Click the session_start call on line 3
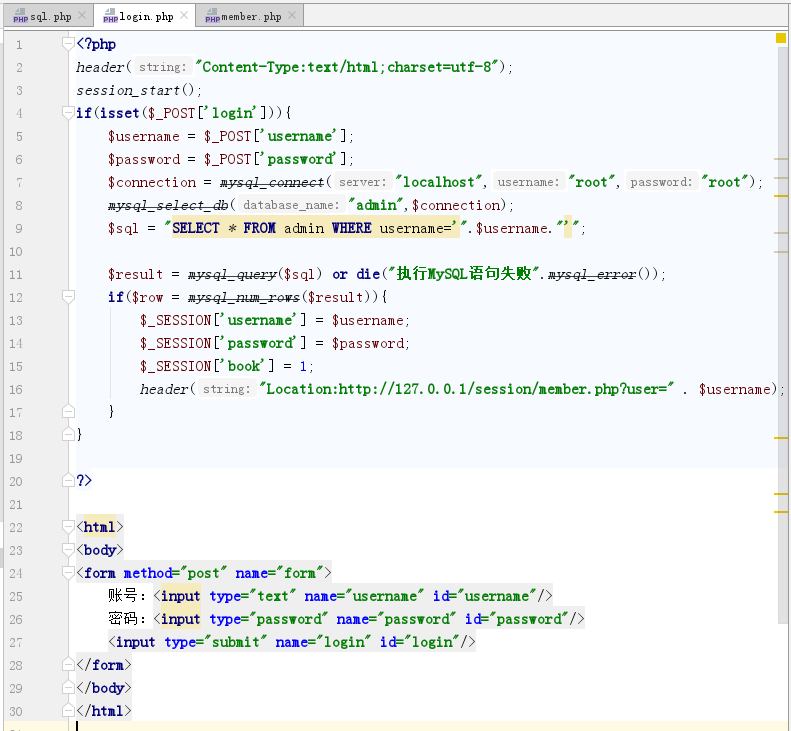The height and width of the screenshot is (731, 791). [x=128, y=90]
